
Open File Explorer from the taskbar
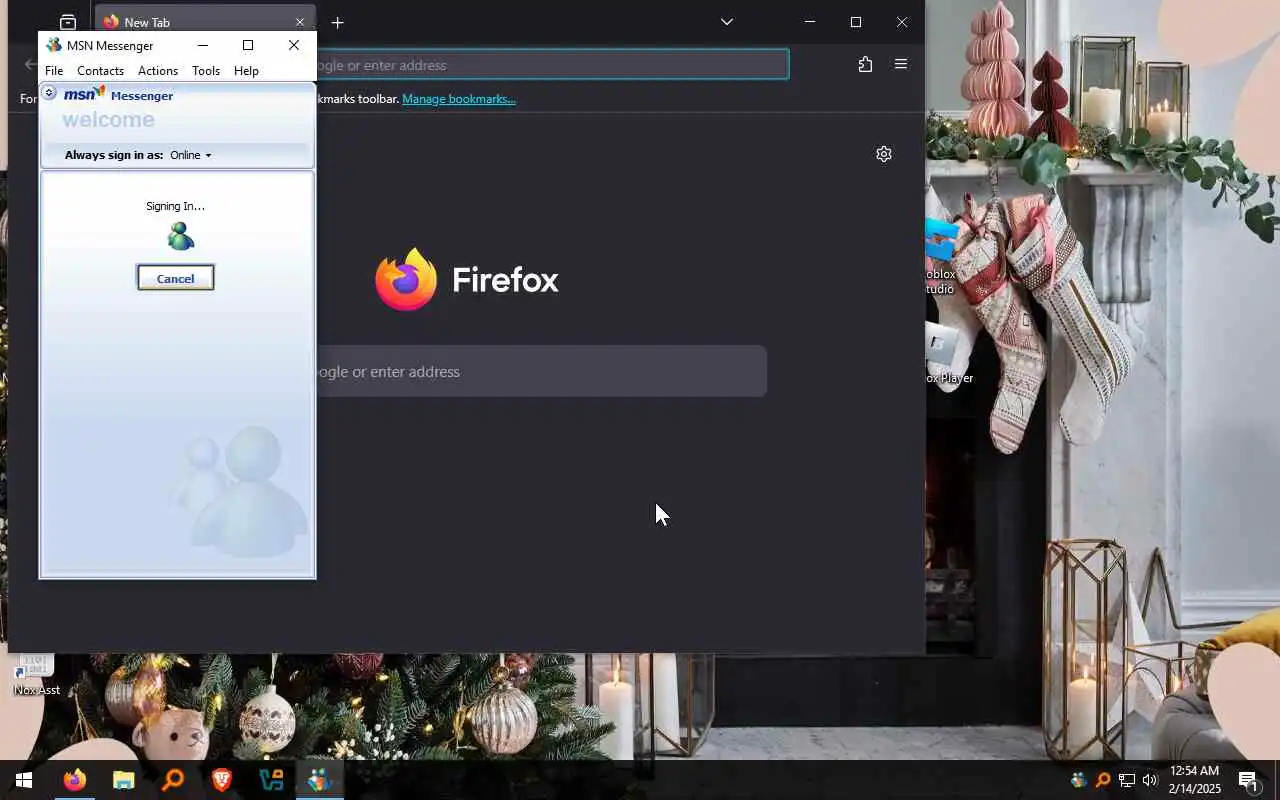click(123, 780)
